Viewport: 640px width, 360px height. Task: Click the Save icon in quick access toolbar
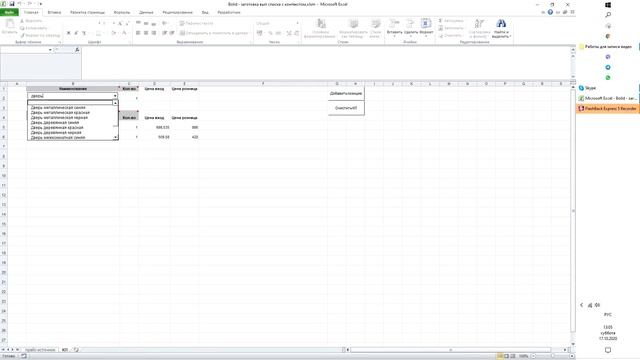[x=11, y=4]
